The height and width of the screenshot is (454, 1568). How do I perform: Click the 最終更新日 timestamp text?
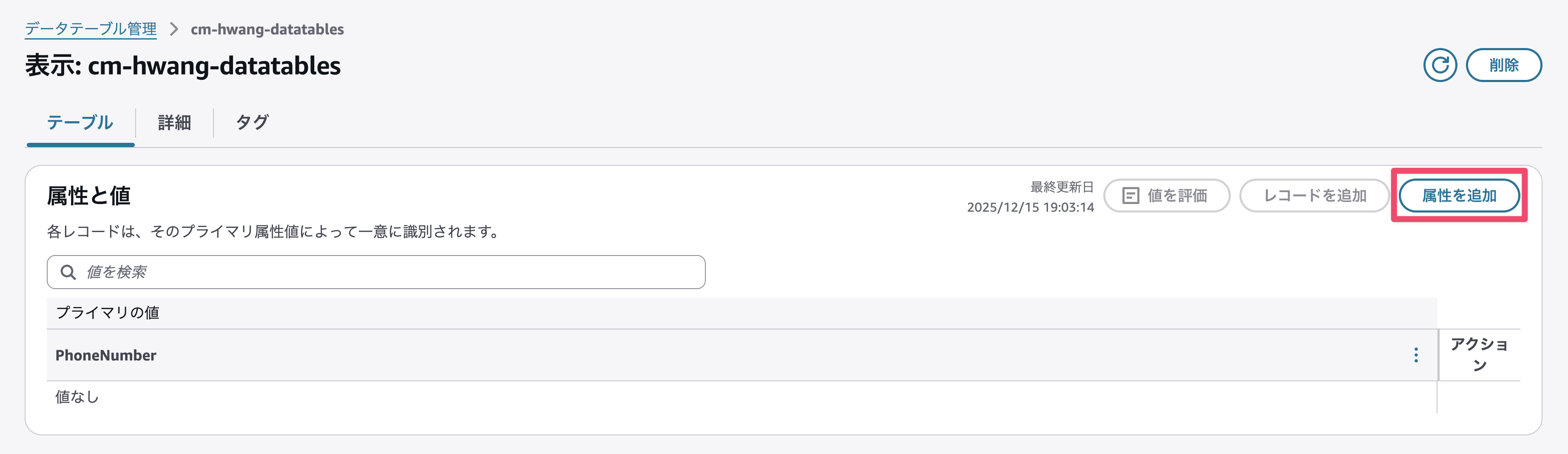1030,207
